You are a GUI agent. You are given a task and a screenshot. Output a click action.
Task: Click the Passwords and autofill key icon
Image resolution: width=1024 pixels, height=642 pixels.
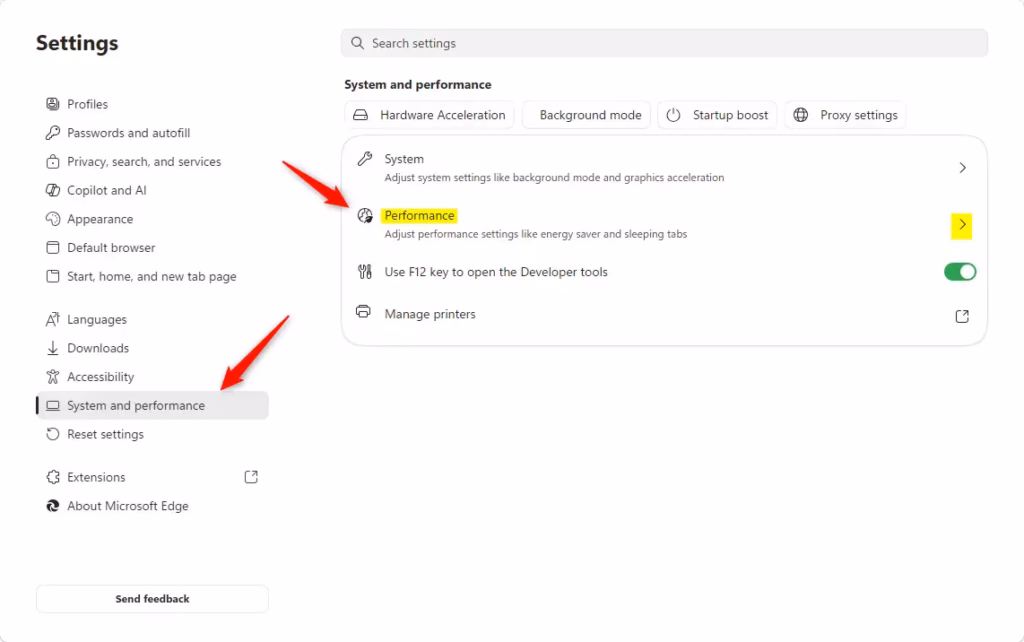[53, 133]
